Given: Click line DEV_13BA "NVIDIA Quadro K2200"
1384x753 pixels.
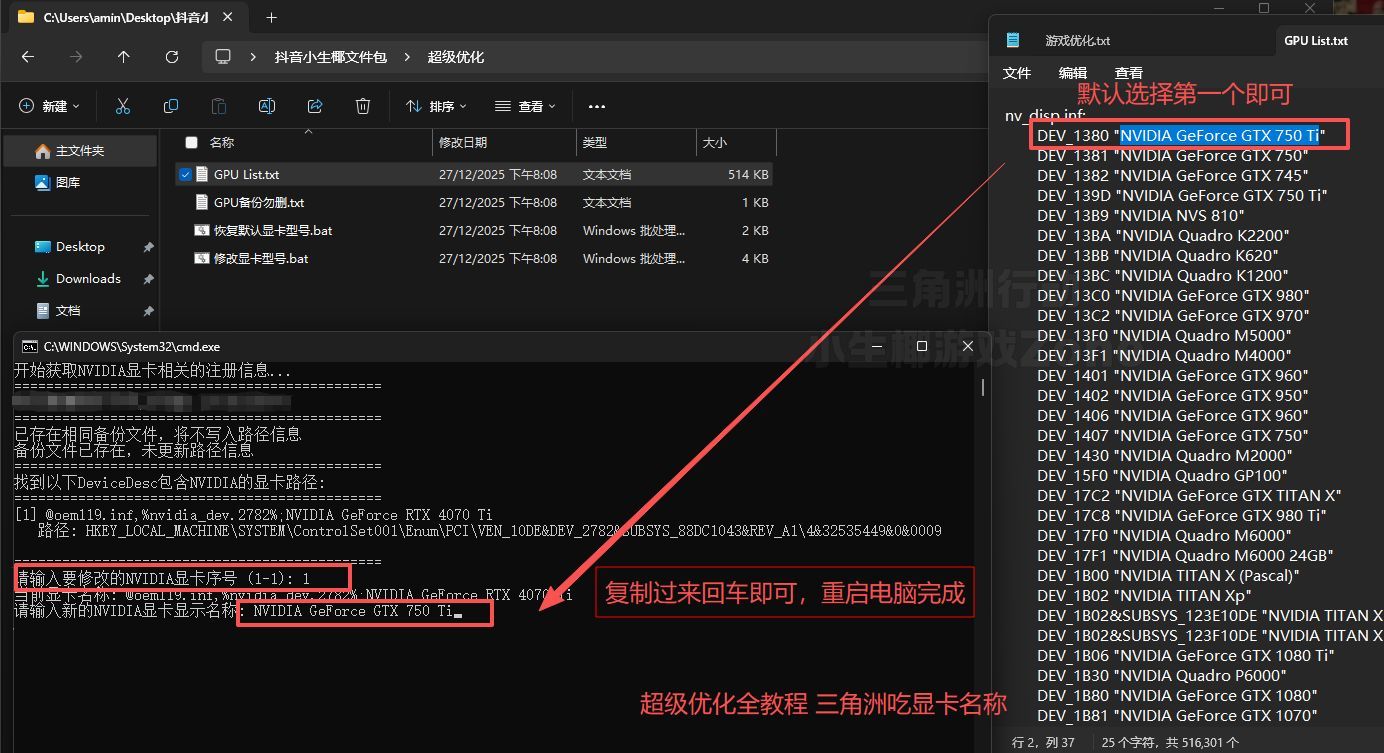Looking at the screenshot, I should pos(1163,235).
